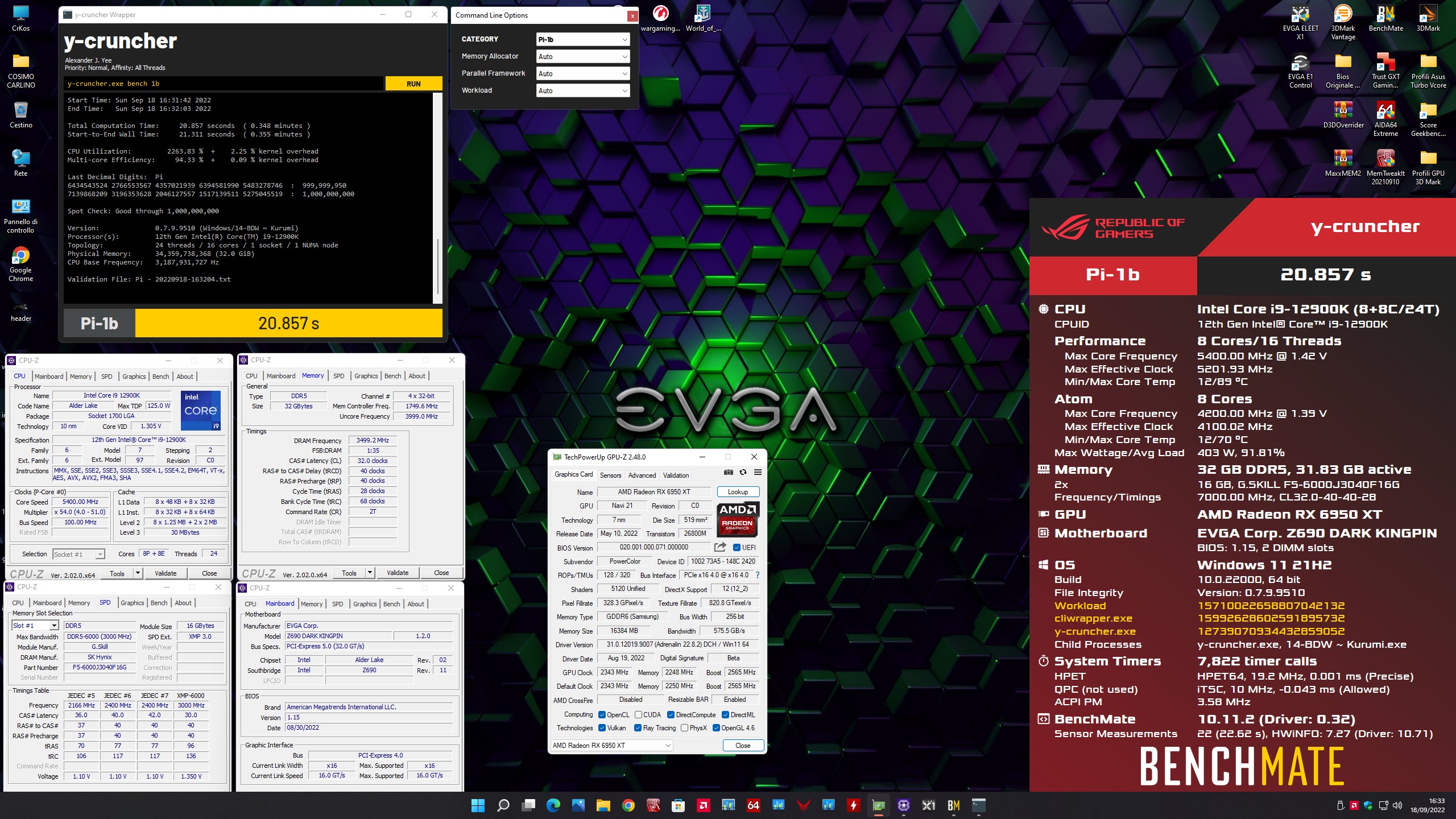Open the Pannello di controllo icon

point(21,216)
